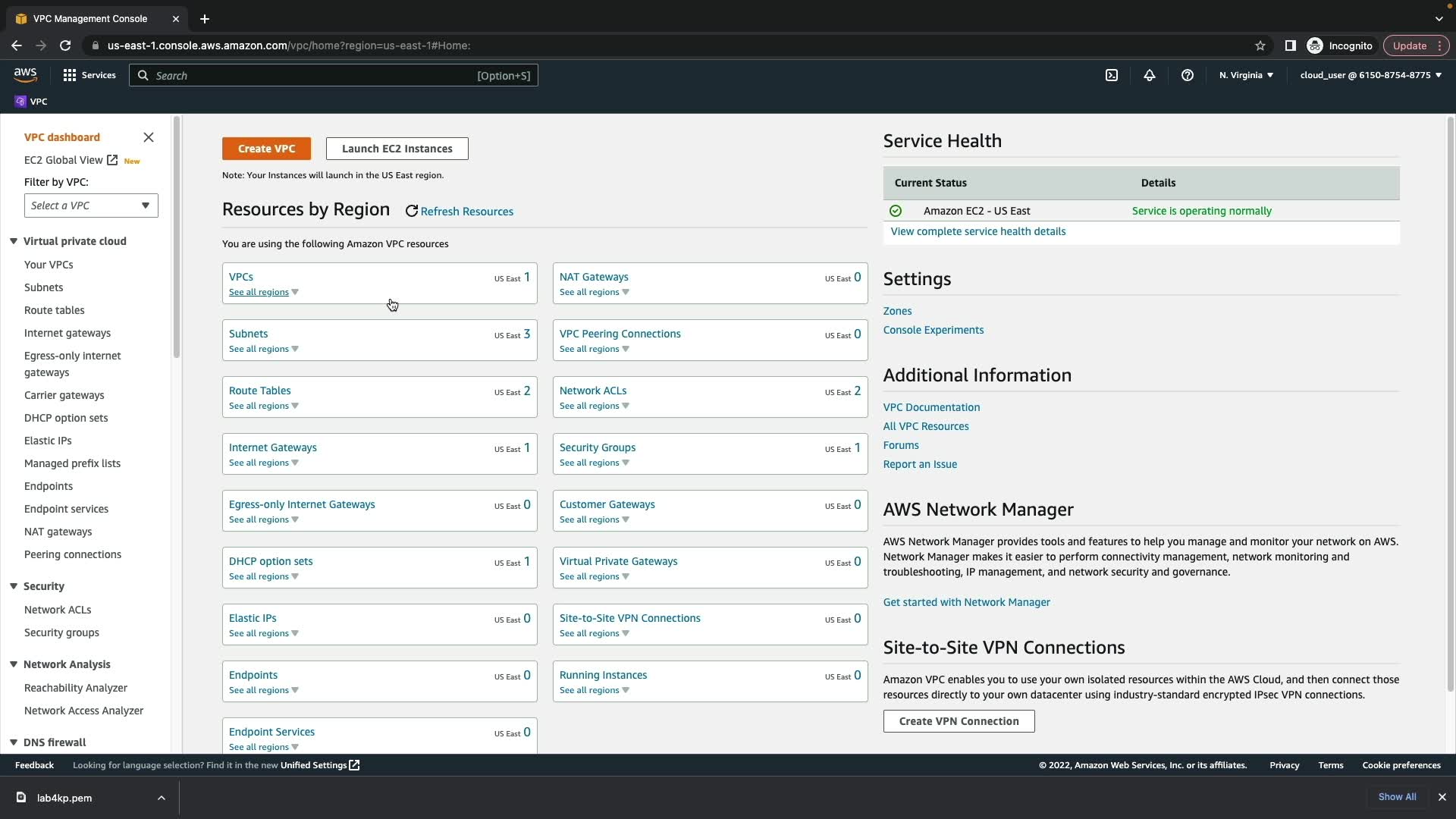
Task: Collapse the Virtual private cloud section
Action: click(x=14, y=241)
